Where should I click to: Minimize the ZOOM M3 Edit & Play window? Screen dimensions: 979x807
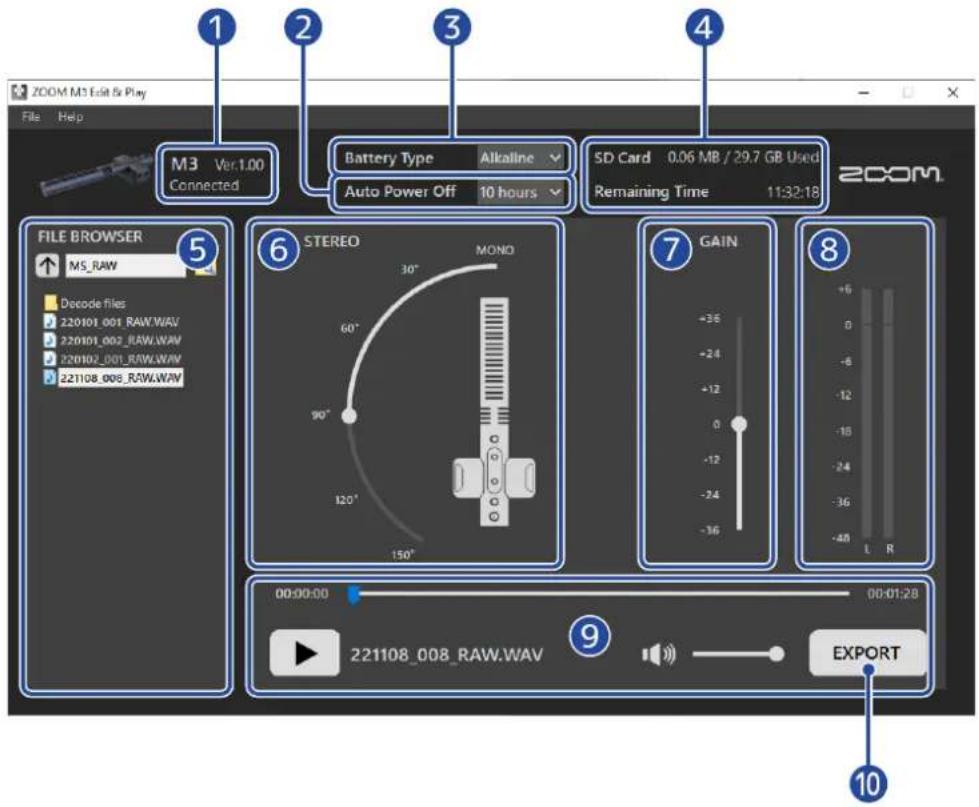coord(863,93)
